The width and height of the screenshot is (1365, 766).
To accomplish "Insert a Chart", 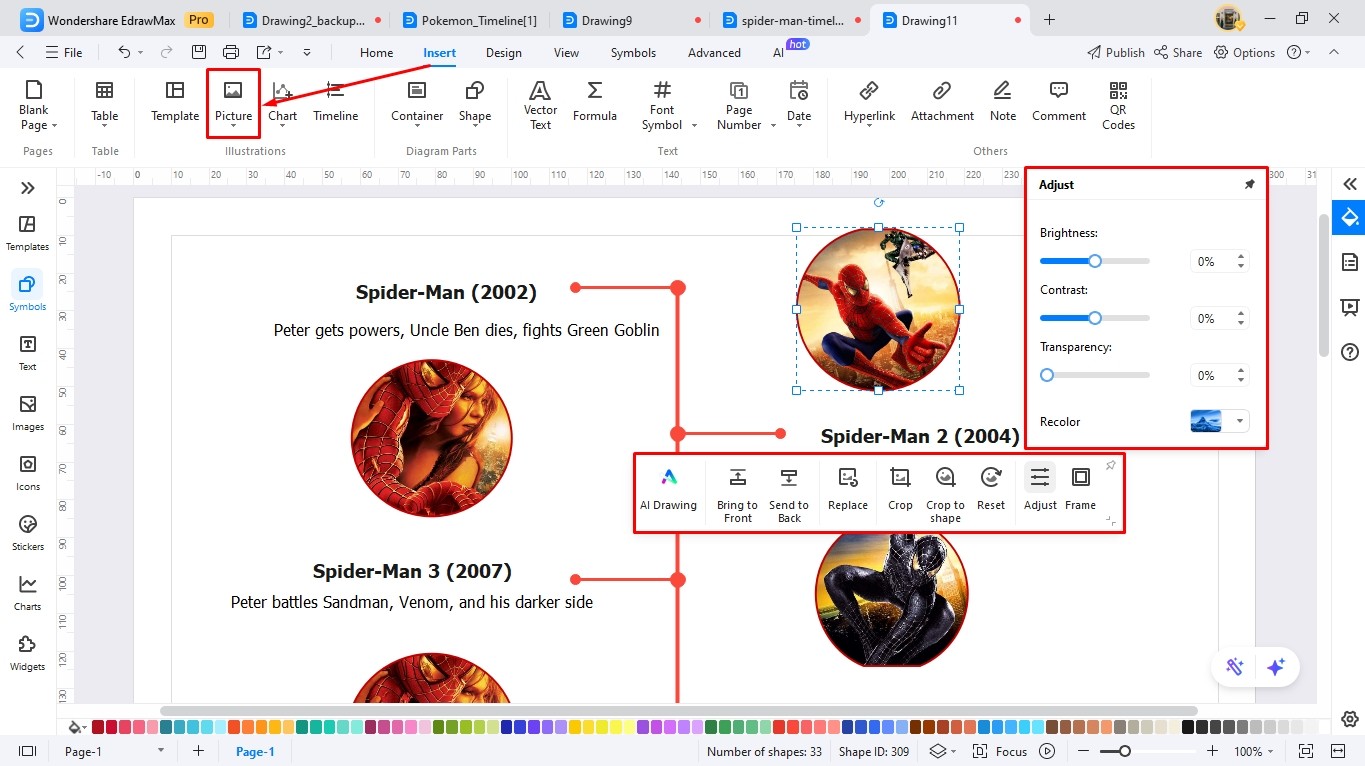I will pos(283,103).
